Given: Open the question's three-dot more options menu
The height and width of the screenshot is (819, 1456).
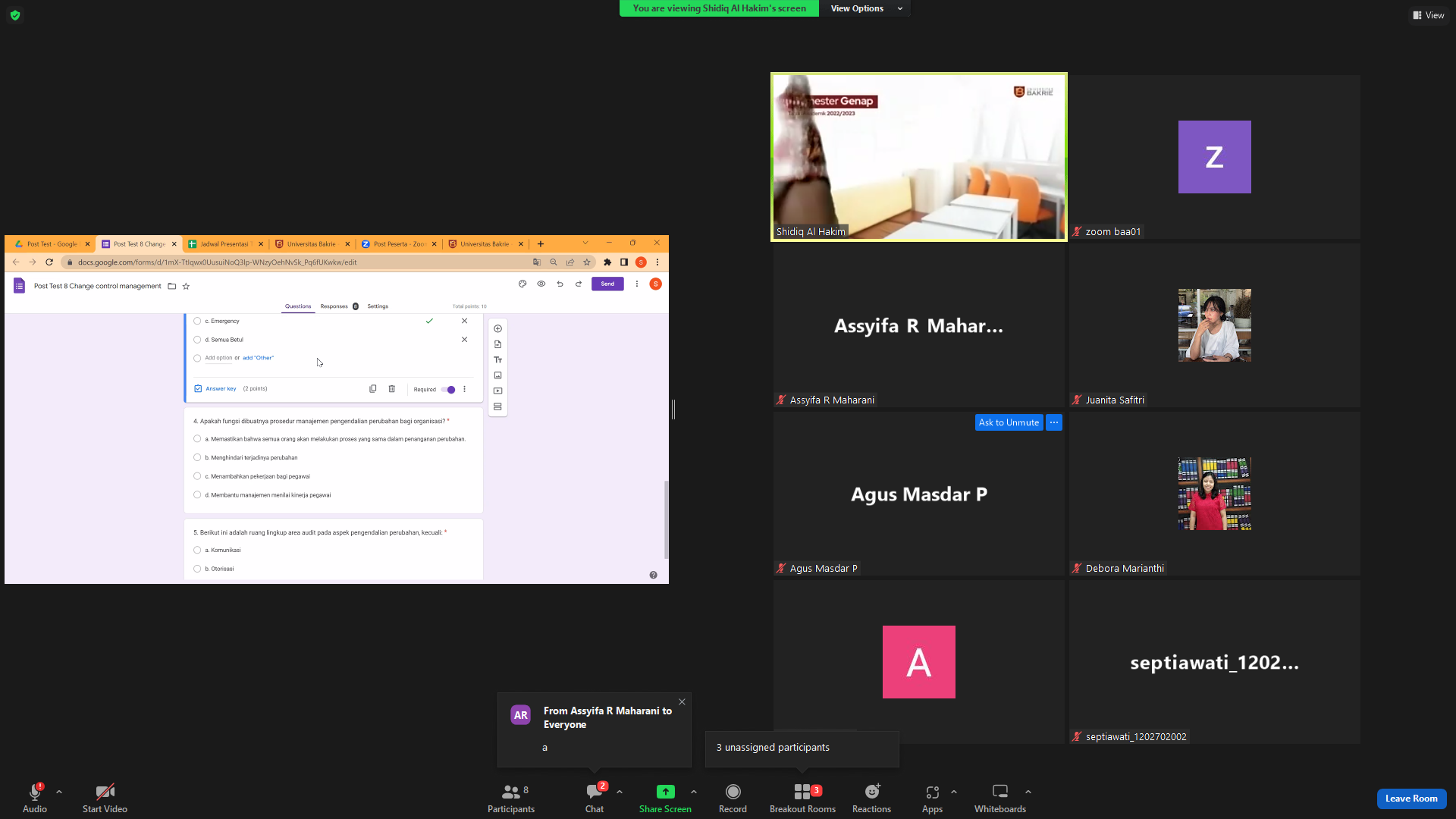Looking at the screenshot, I should [465, 390].
